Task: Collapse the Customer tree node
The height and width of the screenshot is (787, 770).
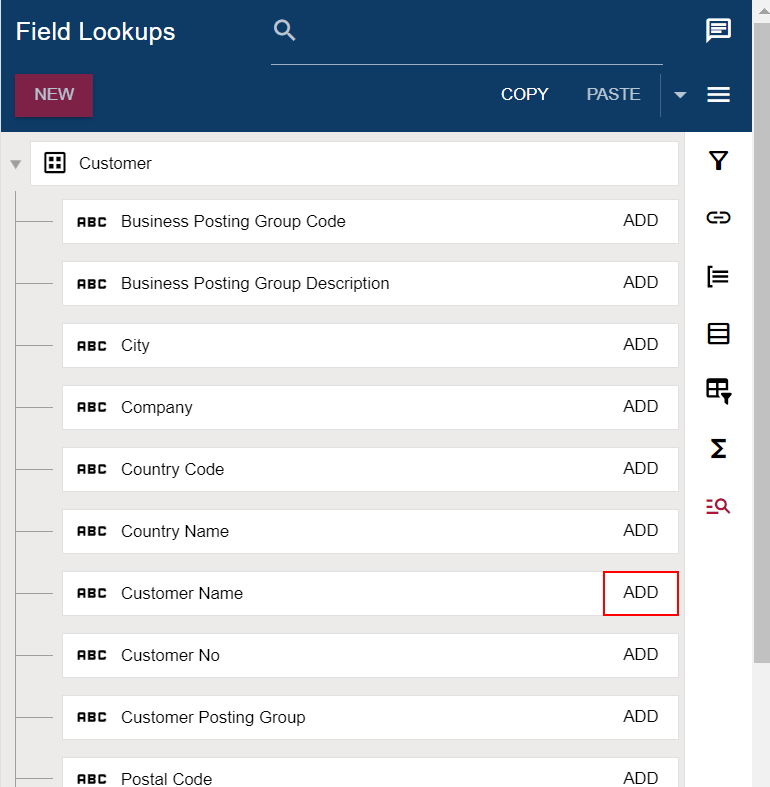Action: (x=16, y=164)
